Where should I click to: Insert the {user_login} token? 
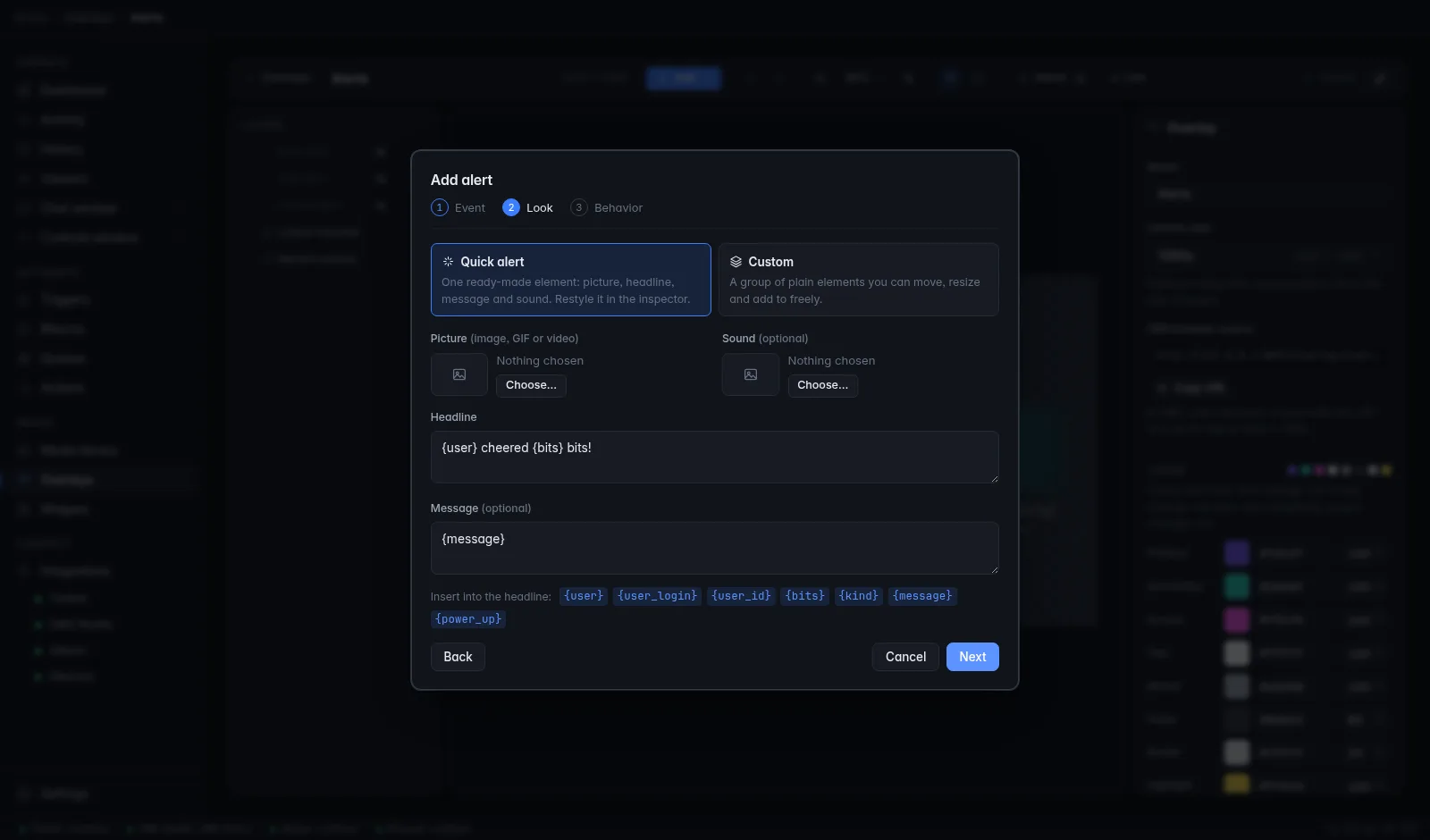[658, 596]
